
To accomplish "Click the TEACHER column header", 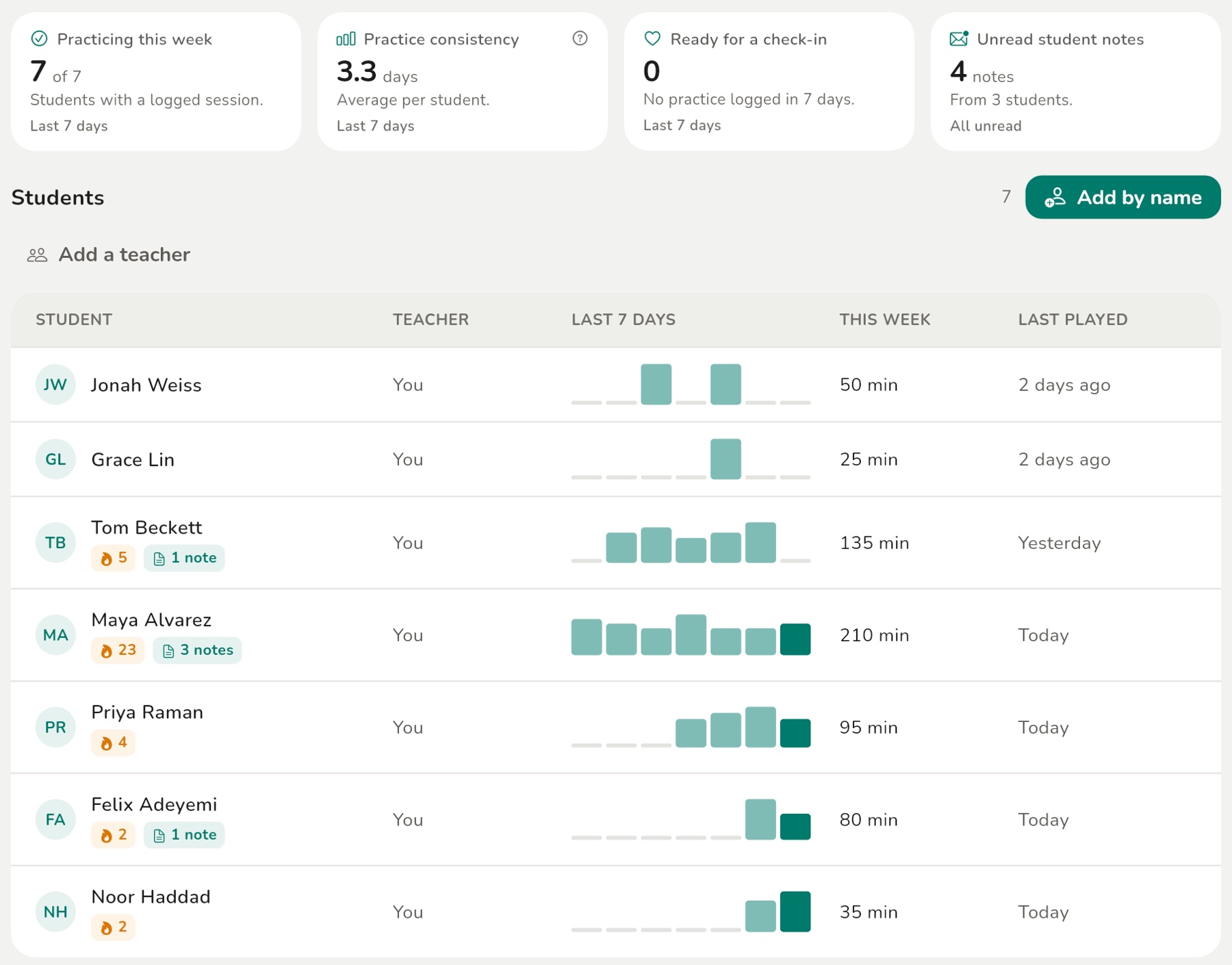I will [x=431, y=320].
